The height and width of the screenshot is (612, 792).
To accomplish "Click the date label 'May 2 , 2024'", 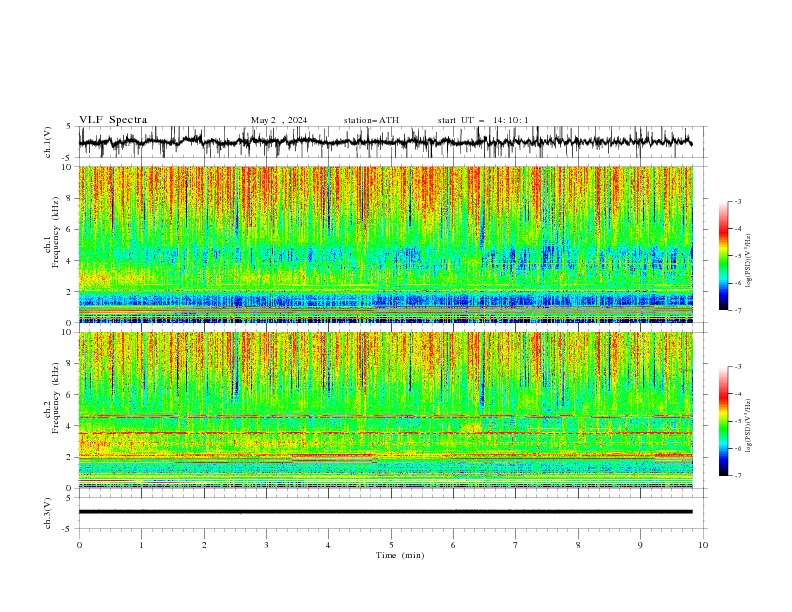I will [279, 120].
